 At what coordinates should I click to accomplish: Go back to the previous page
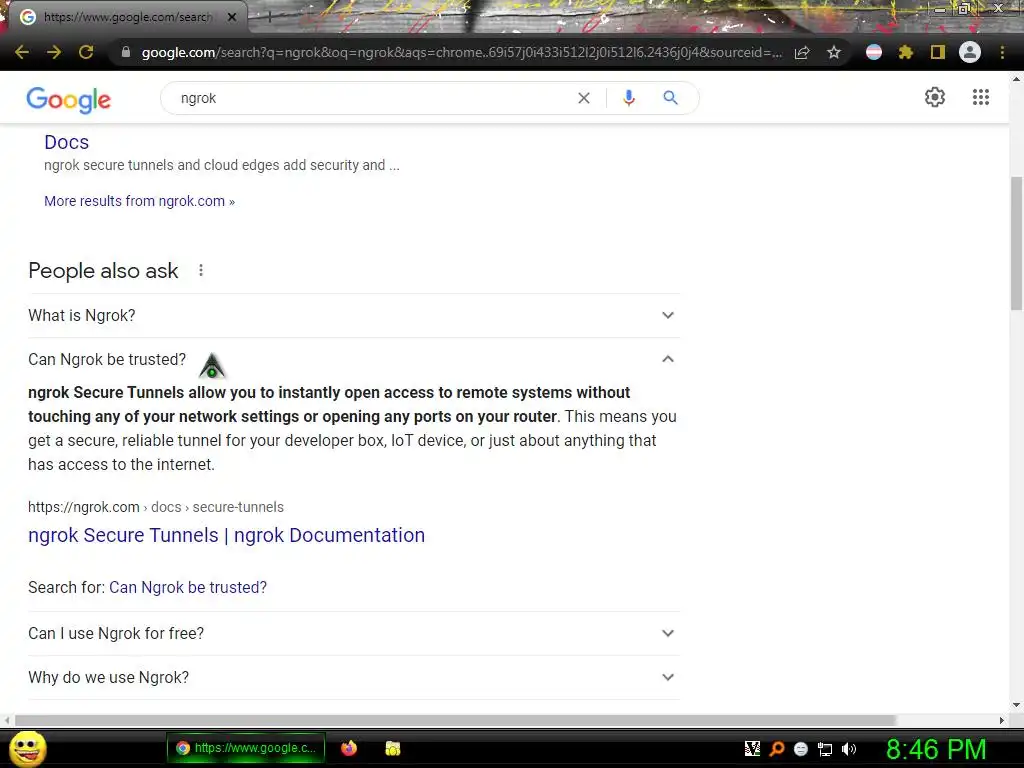pos(22,52)
